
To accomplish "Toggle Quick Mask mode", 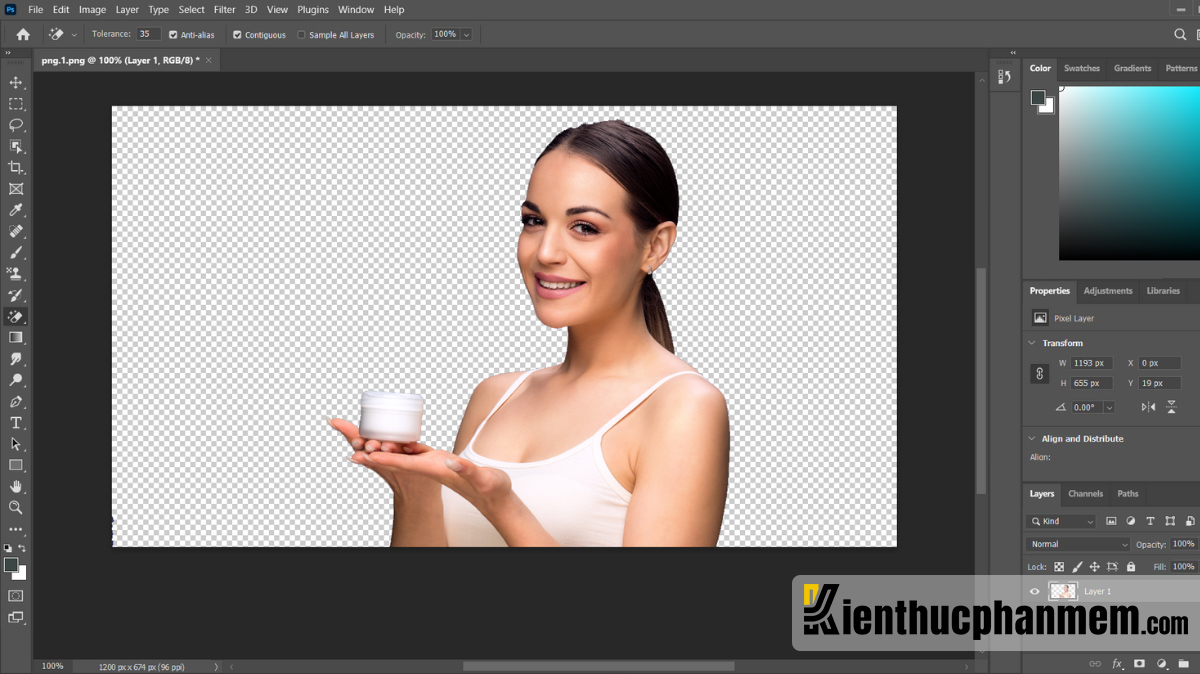I will click(x=16, y=596).
